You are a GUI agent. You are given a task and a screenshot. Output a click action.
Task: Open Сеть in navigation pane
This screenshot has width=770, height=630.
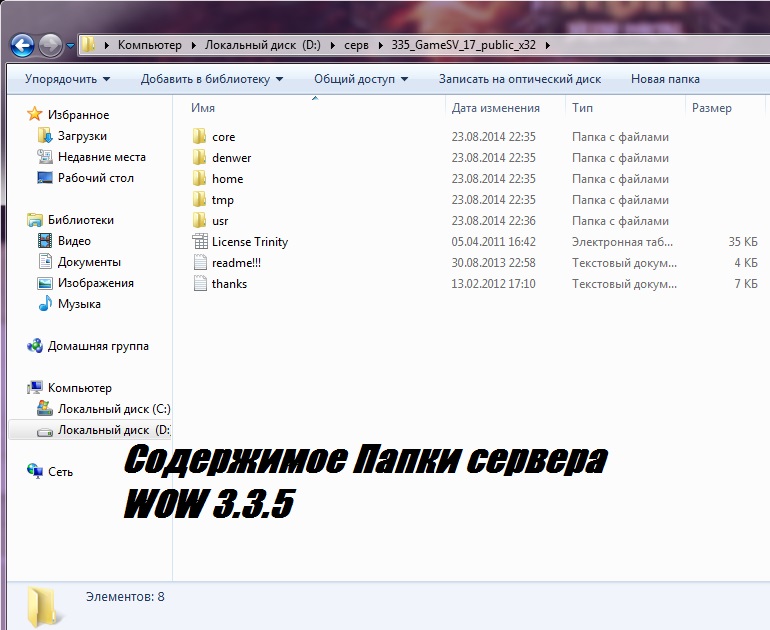pyautogui.click(x=60, y=472)
